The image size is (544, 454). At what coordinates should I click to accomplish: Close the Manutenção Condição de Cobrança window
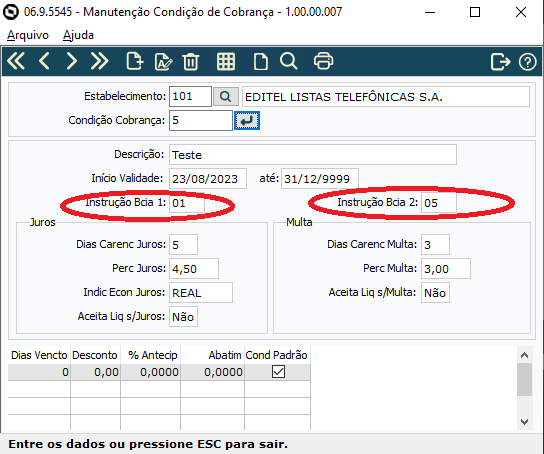click(x=520, y=12)
